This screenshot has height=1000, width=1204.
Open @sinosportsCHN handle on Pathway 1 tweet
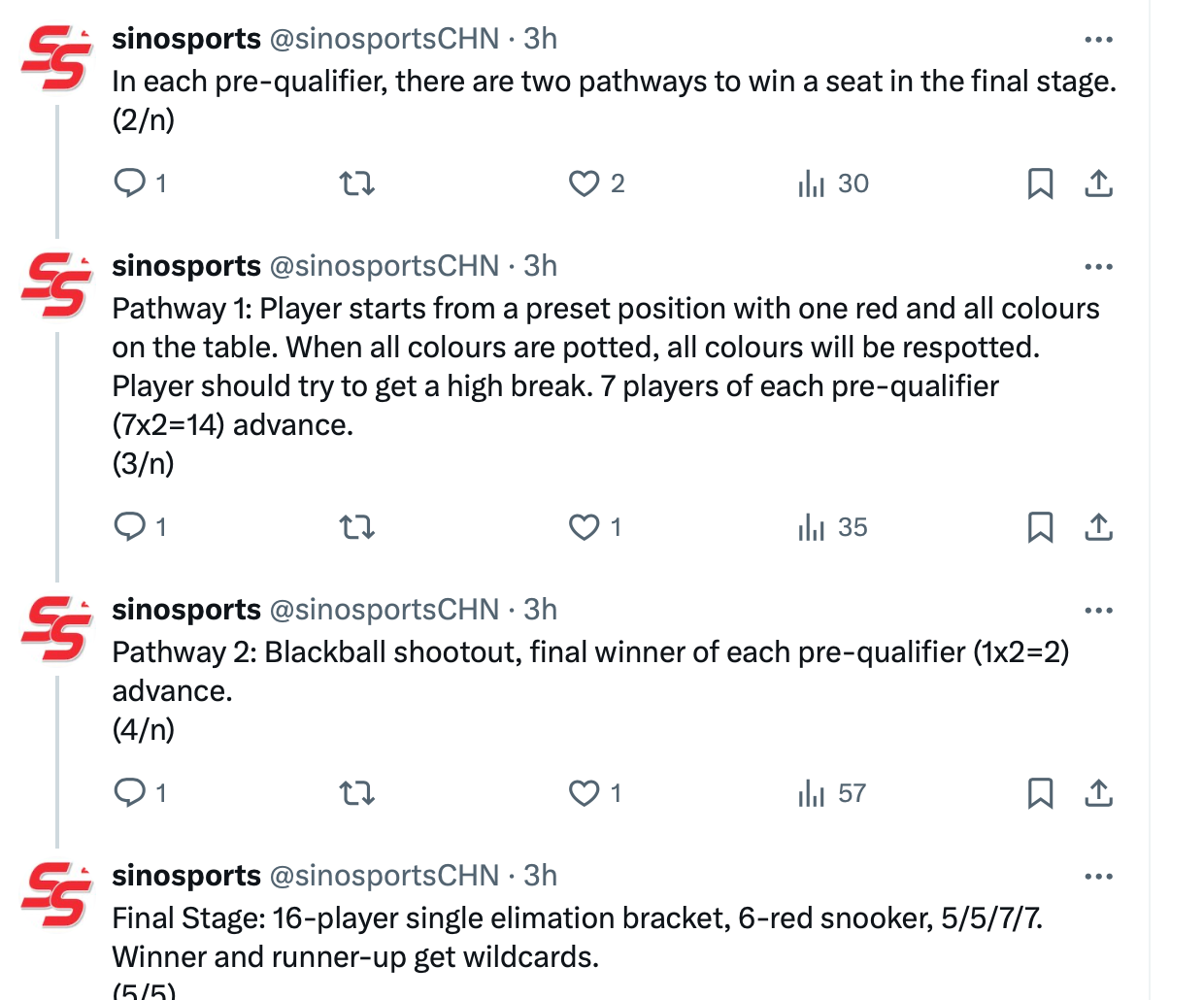384,266
